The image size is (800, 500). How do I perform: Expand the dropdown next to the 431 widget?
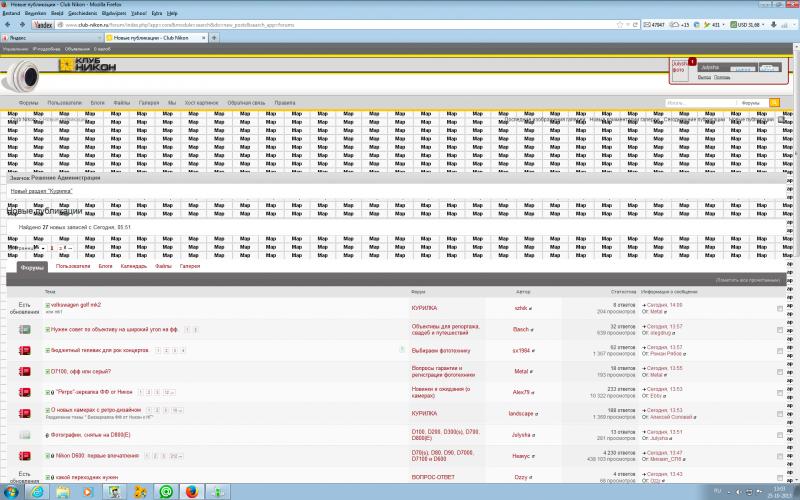coord(723,24)
